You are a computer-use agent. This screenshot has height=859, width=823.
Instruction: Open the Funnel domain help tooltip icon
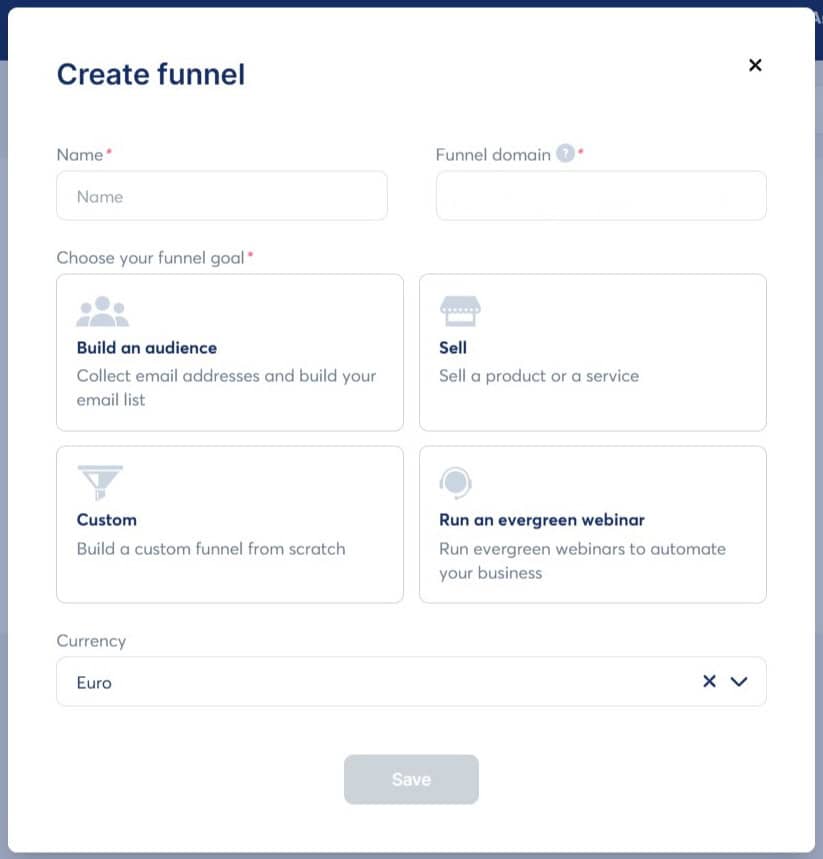[566, 154]
